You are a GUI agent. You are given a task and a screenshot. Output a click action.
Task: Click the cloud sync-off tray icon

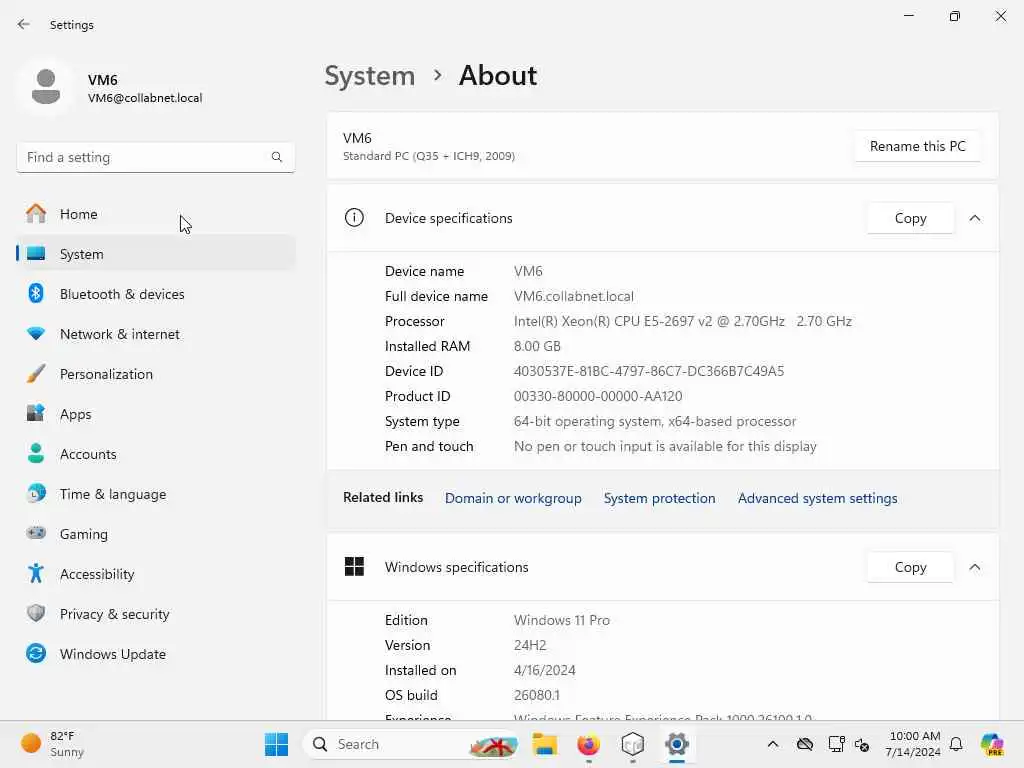click(x=805, y=744)
